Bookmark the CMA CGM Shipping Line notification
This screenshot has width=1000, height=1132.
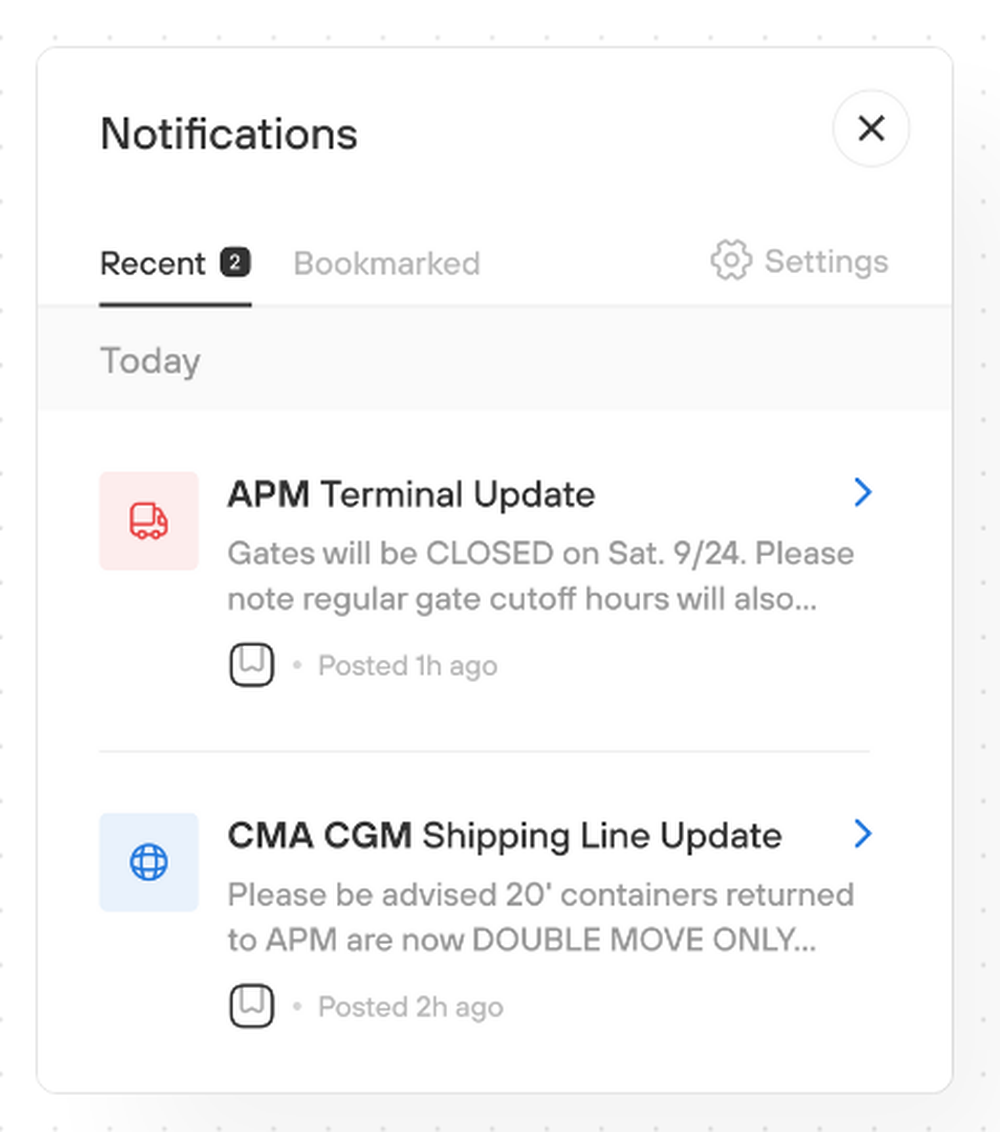coord(251,1006)
